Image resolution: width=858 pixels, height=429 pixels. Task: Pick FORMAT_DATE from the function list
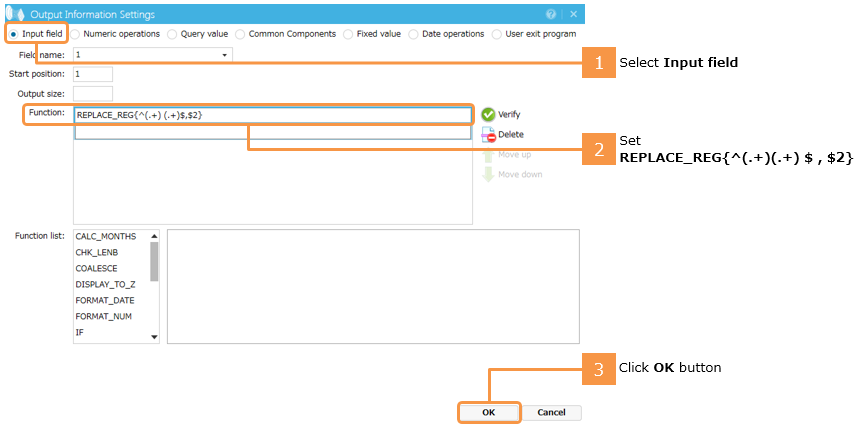click(105, 300)
